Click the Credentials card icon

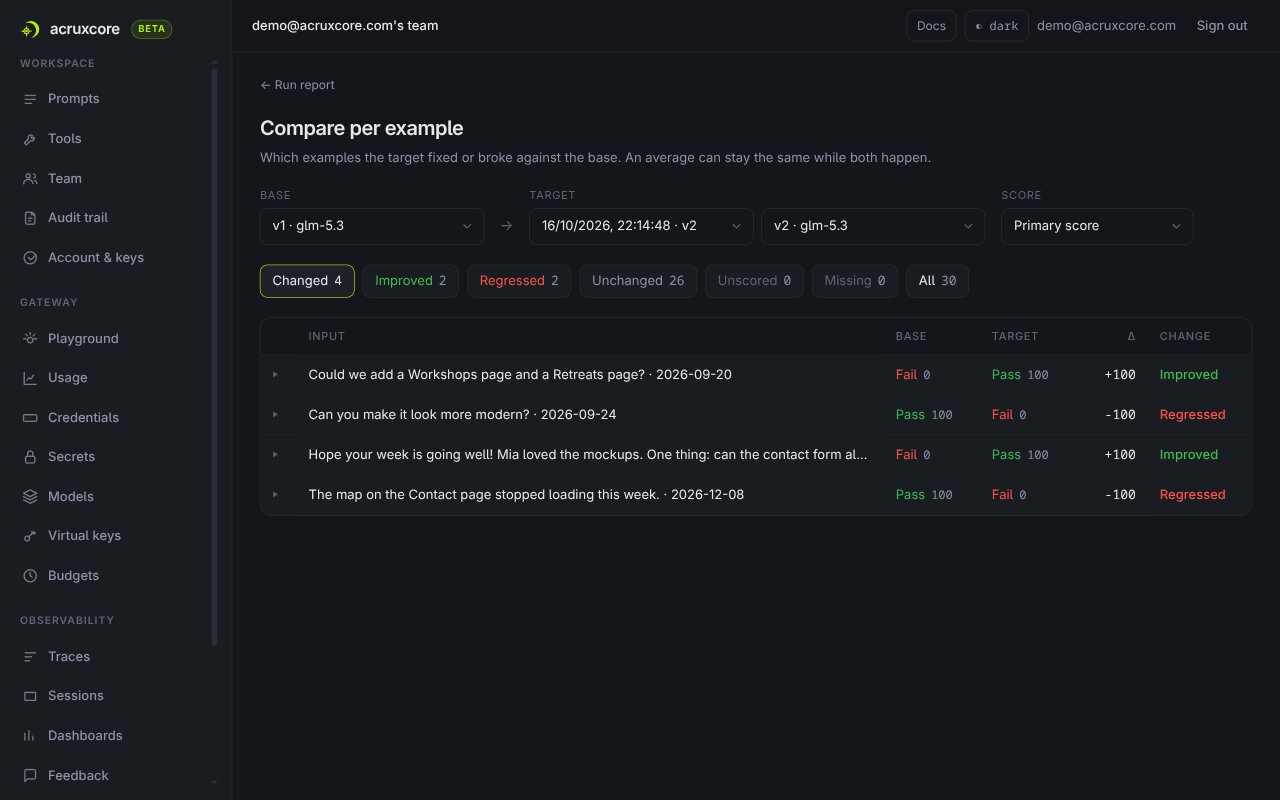click(30, 418)
